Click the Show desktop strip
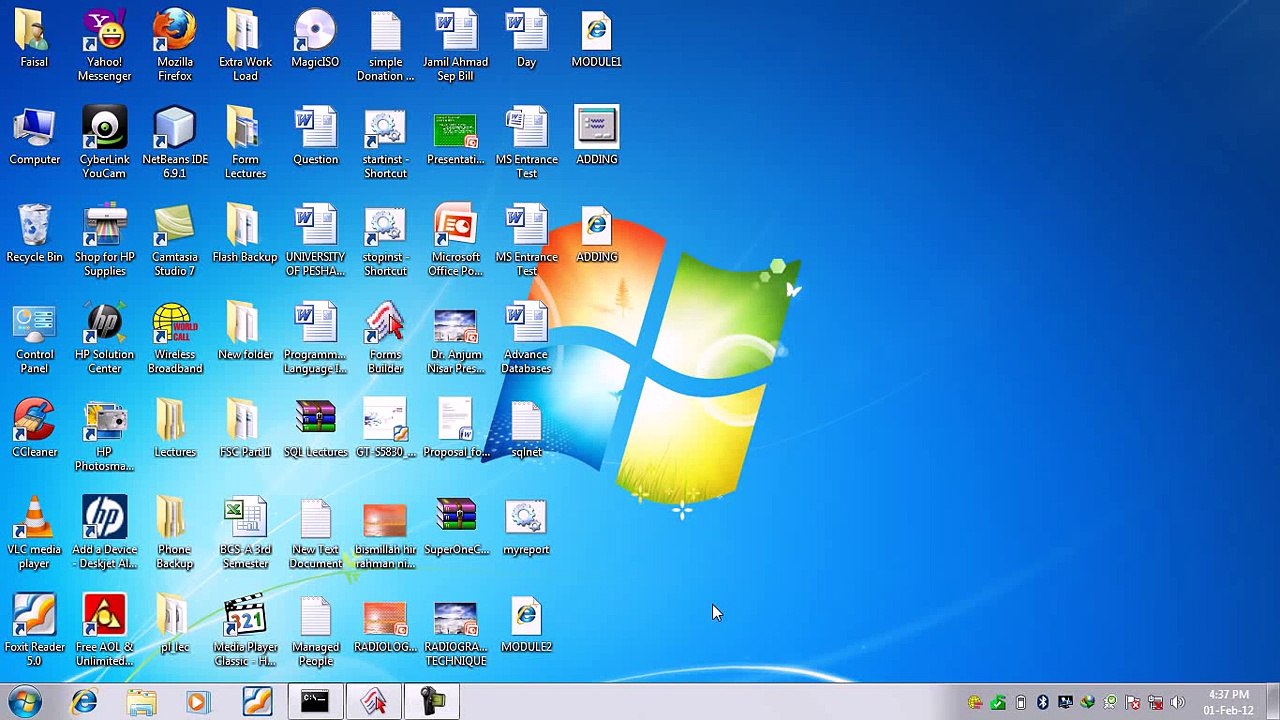Viewport: 1280px width, 720px height. 1272,702
